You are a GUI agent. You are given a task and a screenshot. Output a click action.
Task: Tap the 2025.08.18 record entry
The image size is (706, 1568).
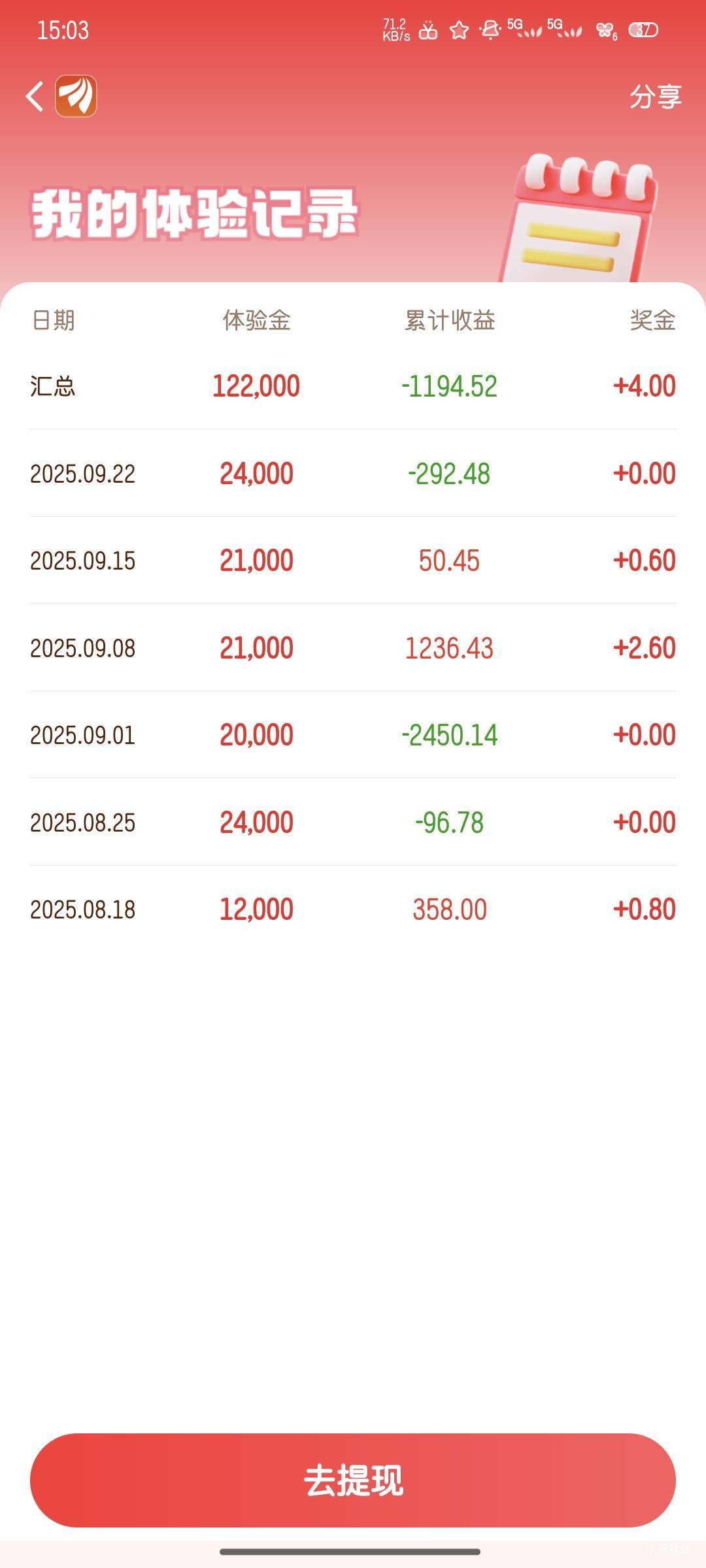(x=353, y=909)
